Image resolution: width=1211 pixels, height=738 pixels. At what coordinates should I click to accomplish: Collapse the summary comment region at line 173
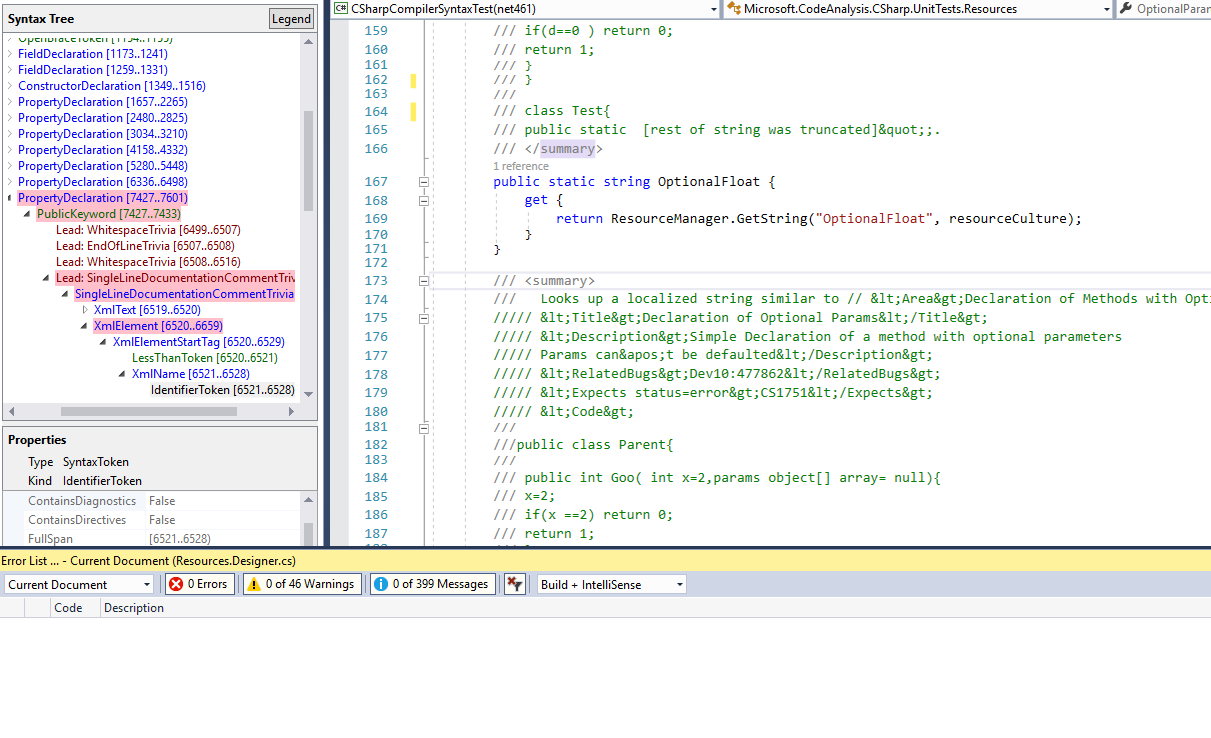point(423,281)
